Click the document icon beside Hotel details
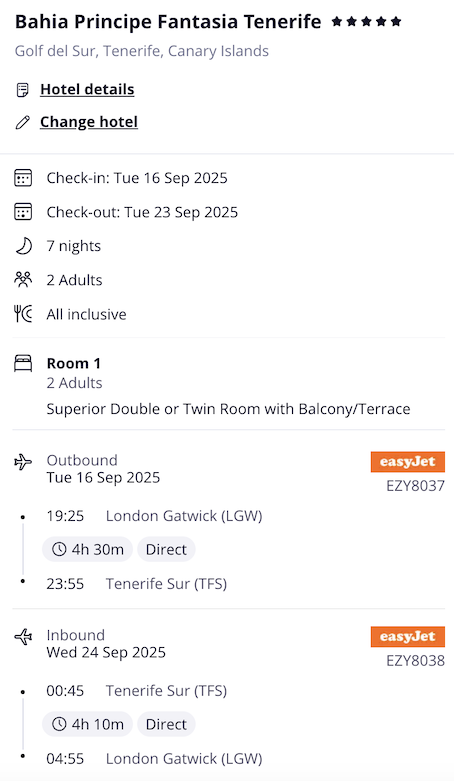This screenshot has height=781, width=454. 22,90
